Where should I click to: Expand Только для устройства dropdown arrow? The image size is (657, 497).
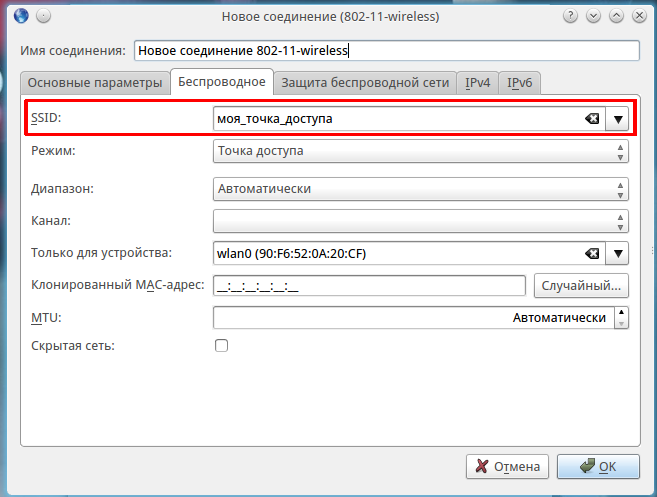tap(617, 254)
